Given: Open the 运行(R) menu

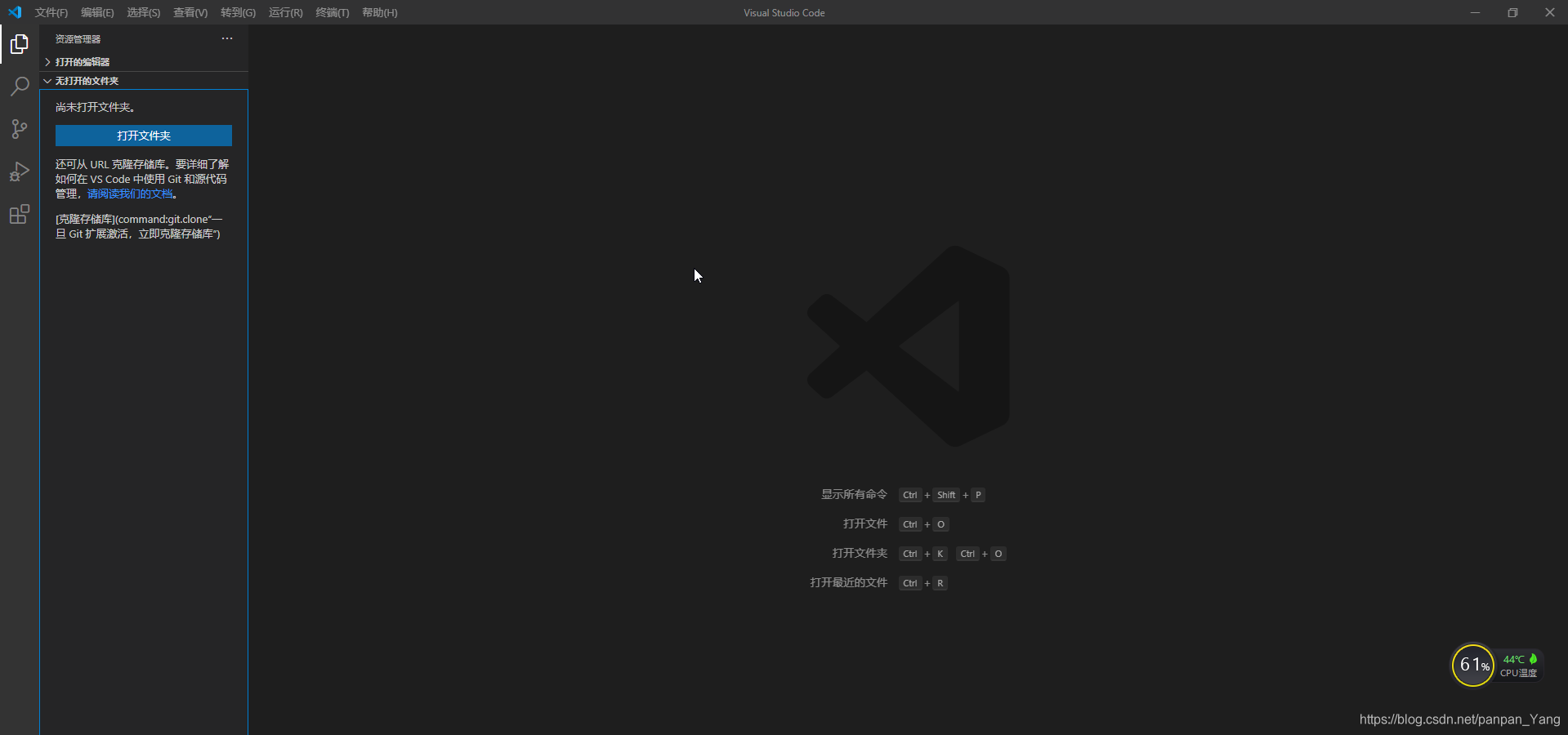Looking at the screenshot, I should (285, 12).
